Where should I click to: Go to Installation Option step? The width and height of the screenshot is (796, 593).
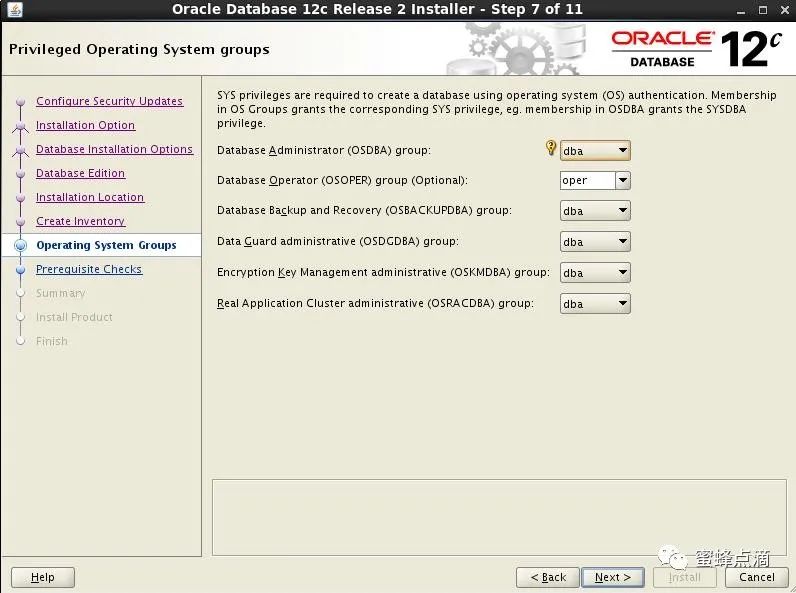(85, 125)
